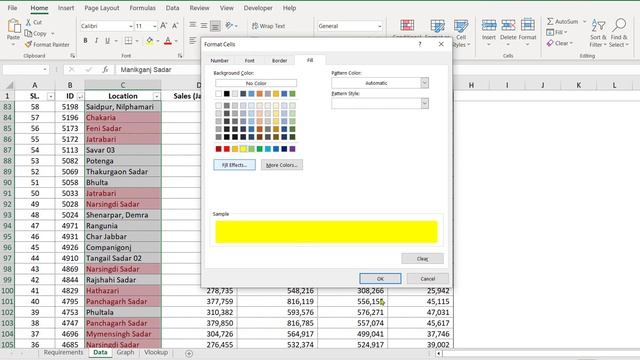Open the Pattern Color dropdown
640x360 pixels.
tap(424, 83)
